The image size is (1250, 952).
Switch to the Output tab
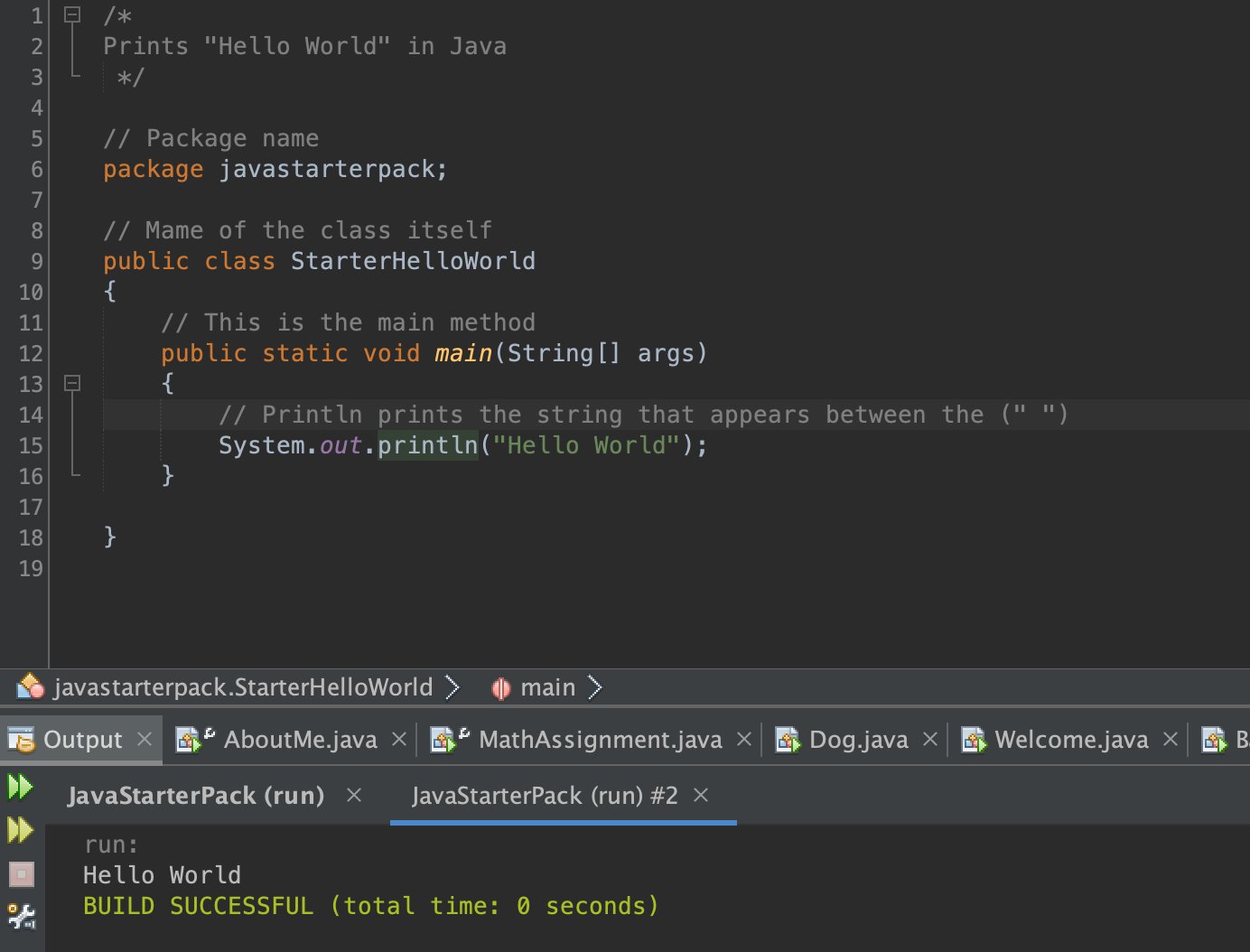click(x=82, y=740)
